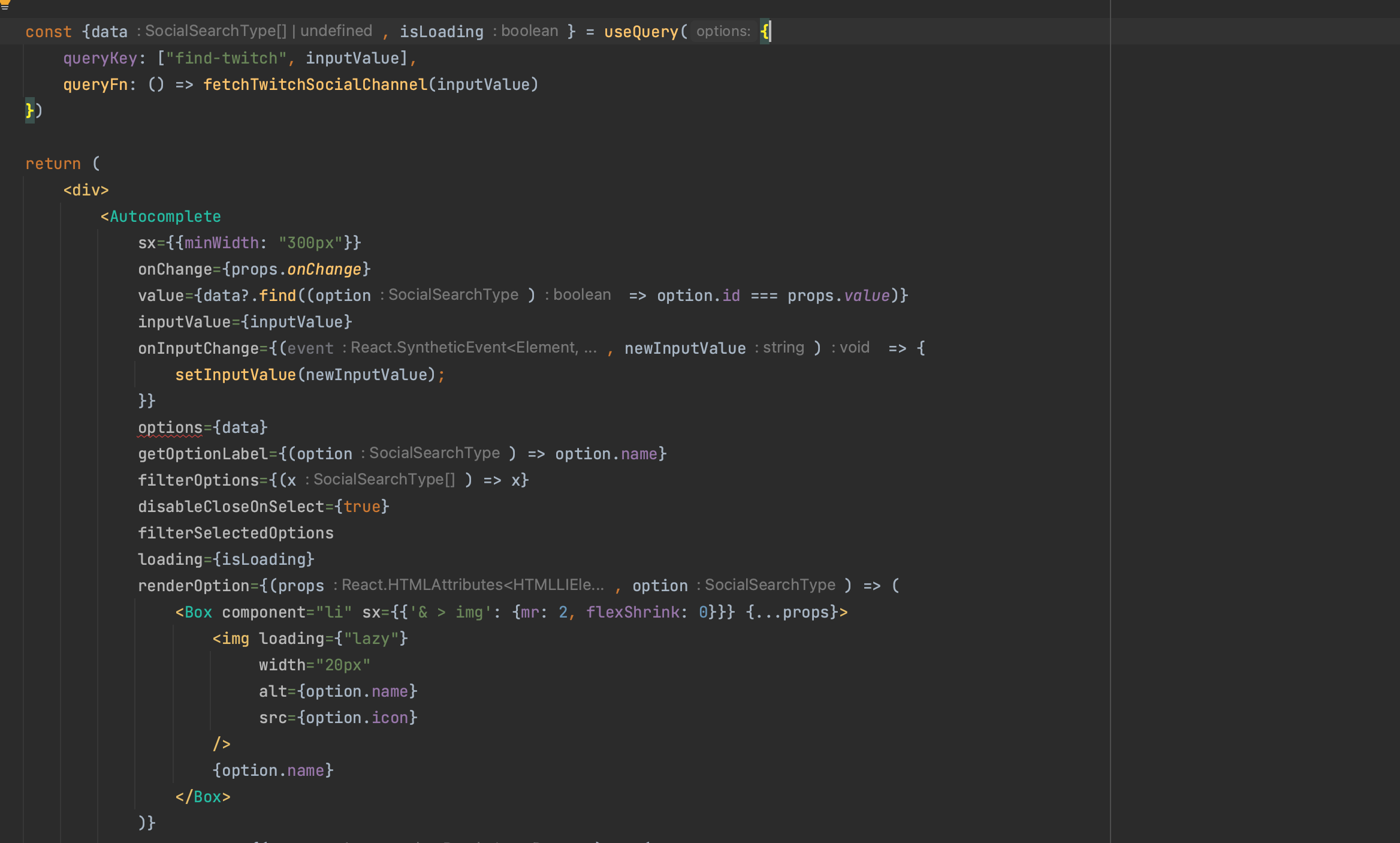Click the Autocomplete component tag
1400x843 pixels.
[x=165, y=216]
